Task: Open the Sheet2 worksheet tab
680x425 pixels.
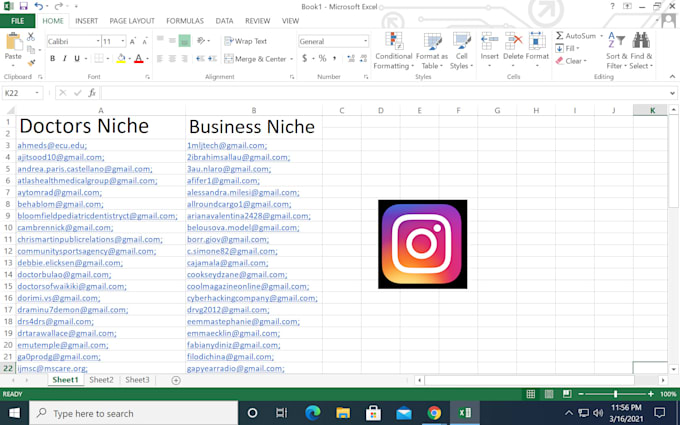Action: [101, 380]
